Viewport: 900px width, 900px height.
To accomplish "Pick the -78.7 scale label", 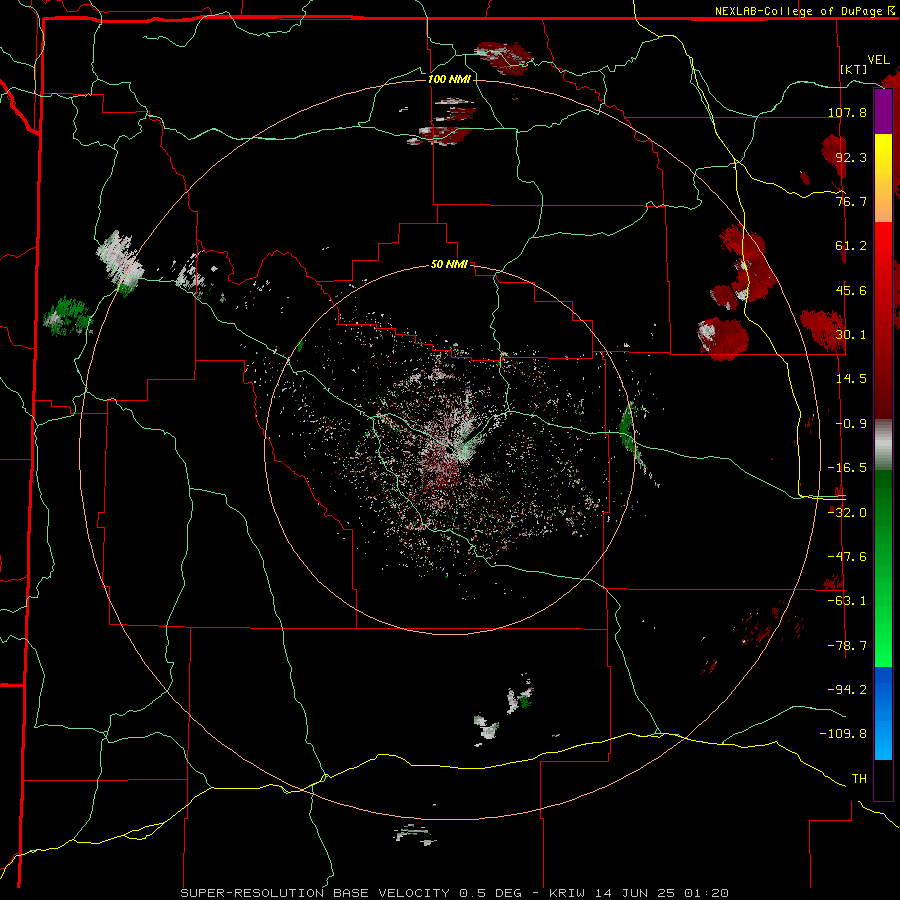I will (847, 646).
